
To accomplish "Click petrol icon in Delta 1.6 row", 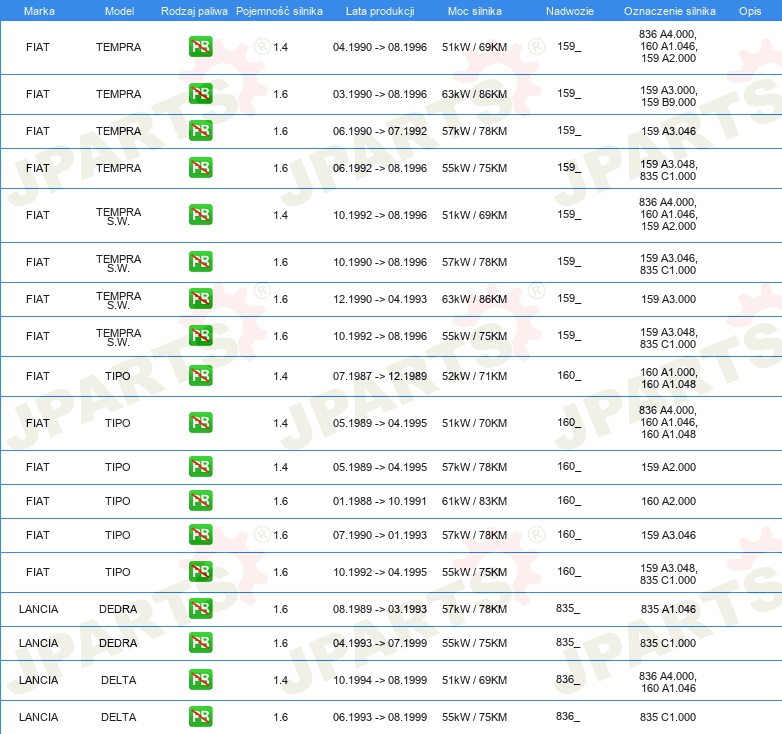I will pyautogui.click(x=200, y=717).
